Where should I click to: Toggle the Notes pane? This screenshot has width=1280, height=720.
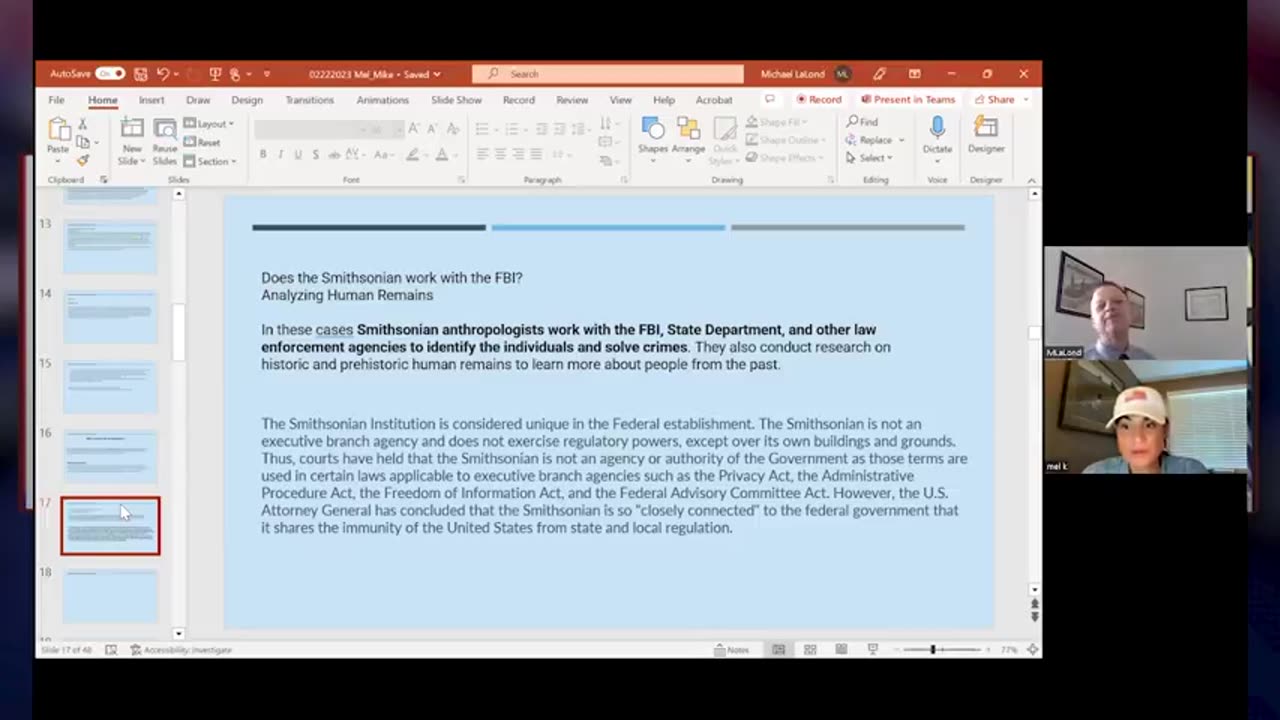[732, 650]
